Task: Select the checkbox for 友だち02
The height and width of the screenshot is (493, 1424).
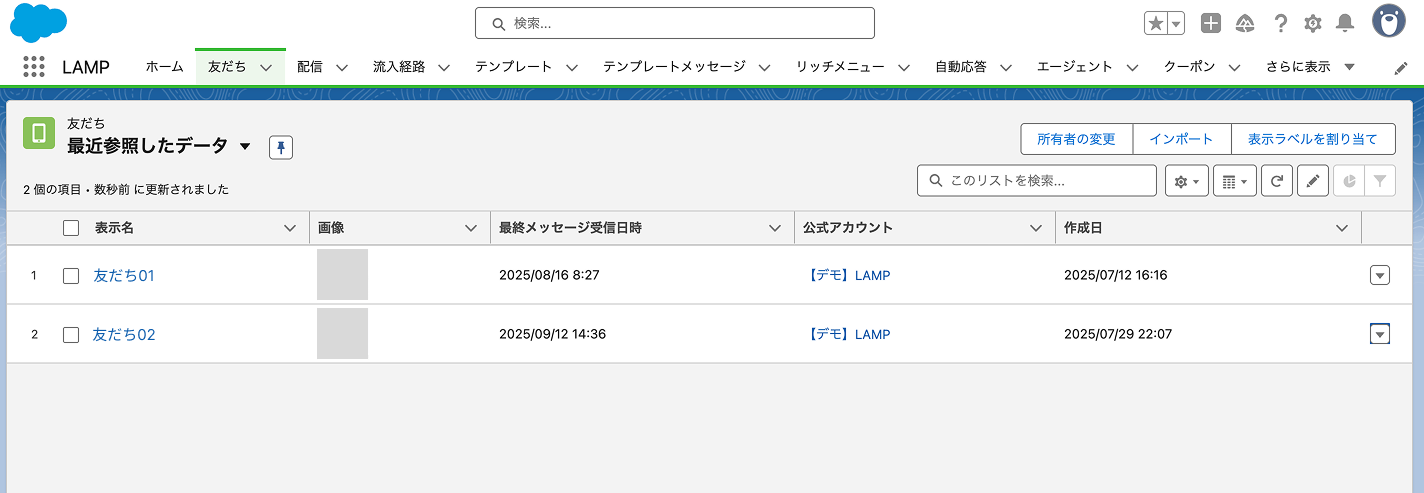Action: [71, 335]
